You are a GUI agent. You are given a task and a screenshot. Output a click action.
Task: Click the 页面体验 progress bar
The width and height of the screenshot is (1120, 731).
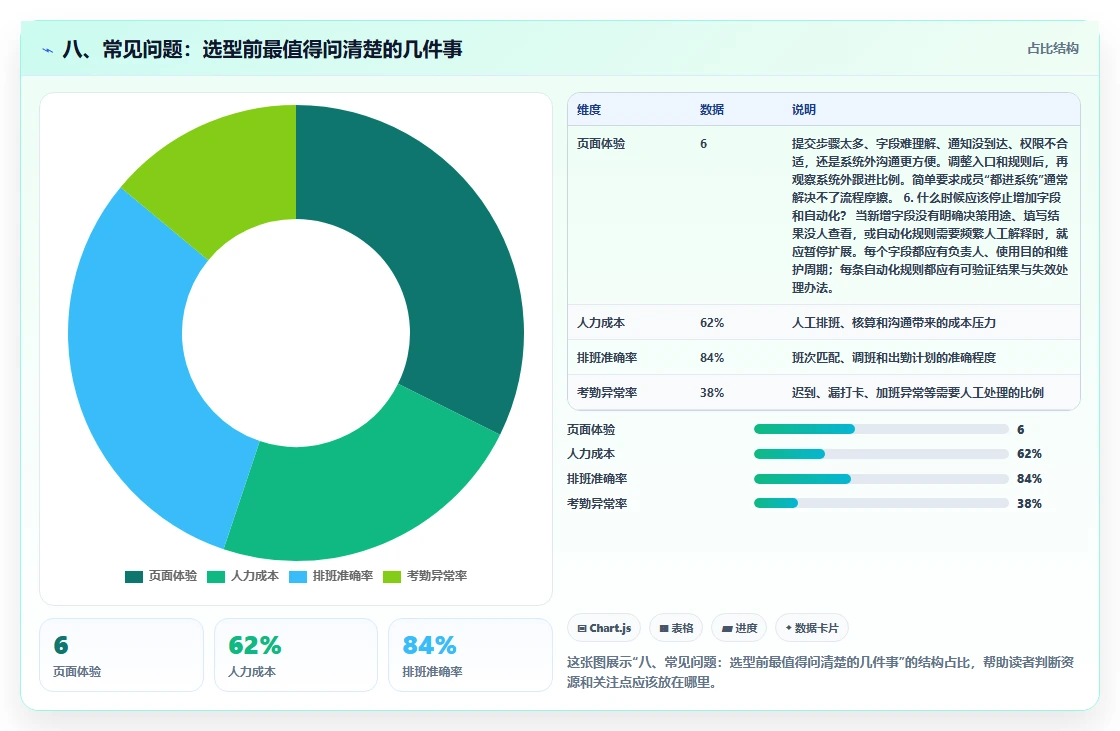(x=881, y=429)
